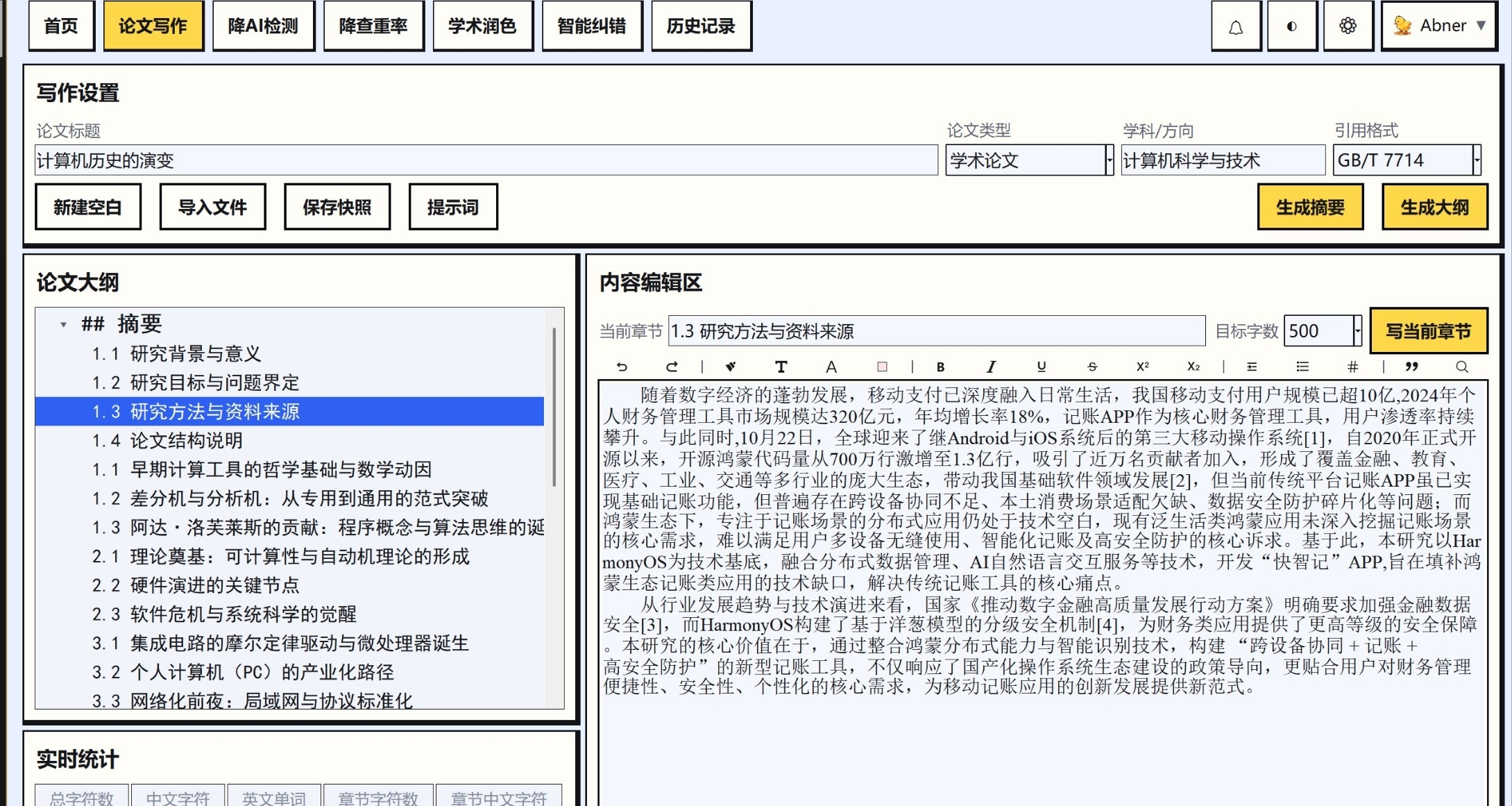1512x806 pixels.
Task: Click the 写当前章节 button
Action: point(1429,331)
